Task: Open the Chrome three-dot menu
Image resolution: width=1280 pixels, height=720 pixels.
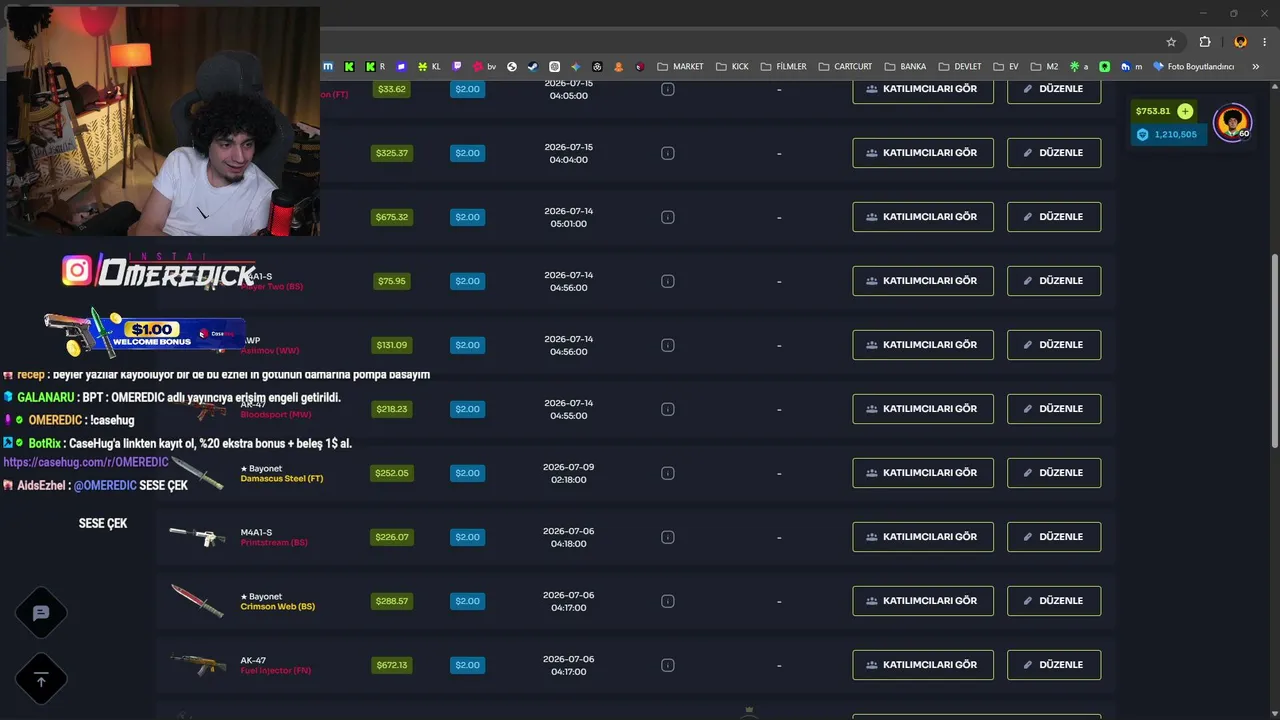Action: click(1265, 42)
